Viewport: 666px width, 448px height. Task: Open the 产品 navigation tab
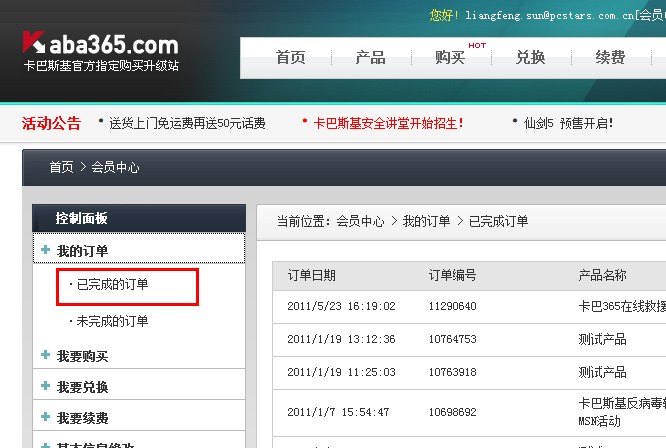point(370,57)
